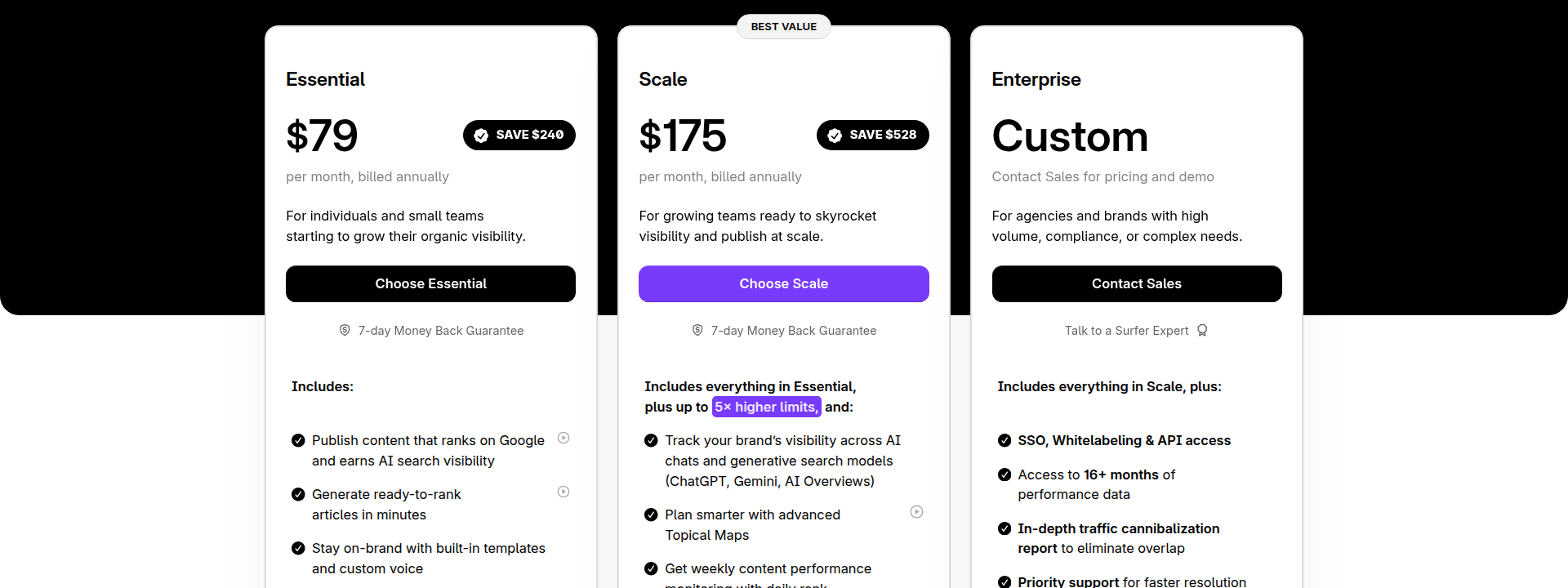Open Talk to a Surfer Expert
Viewport: 1568px width, 588px height.
[1127, 330]
